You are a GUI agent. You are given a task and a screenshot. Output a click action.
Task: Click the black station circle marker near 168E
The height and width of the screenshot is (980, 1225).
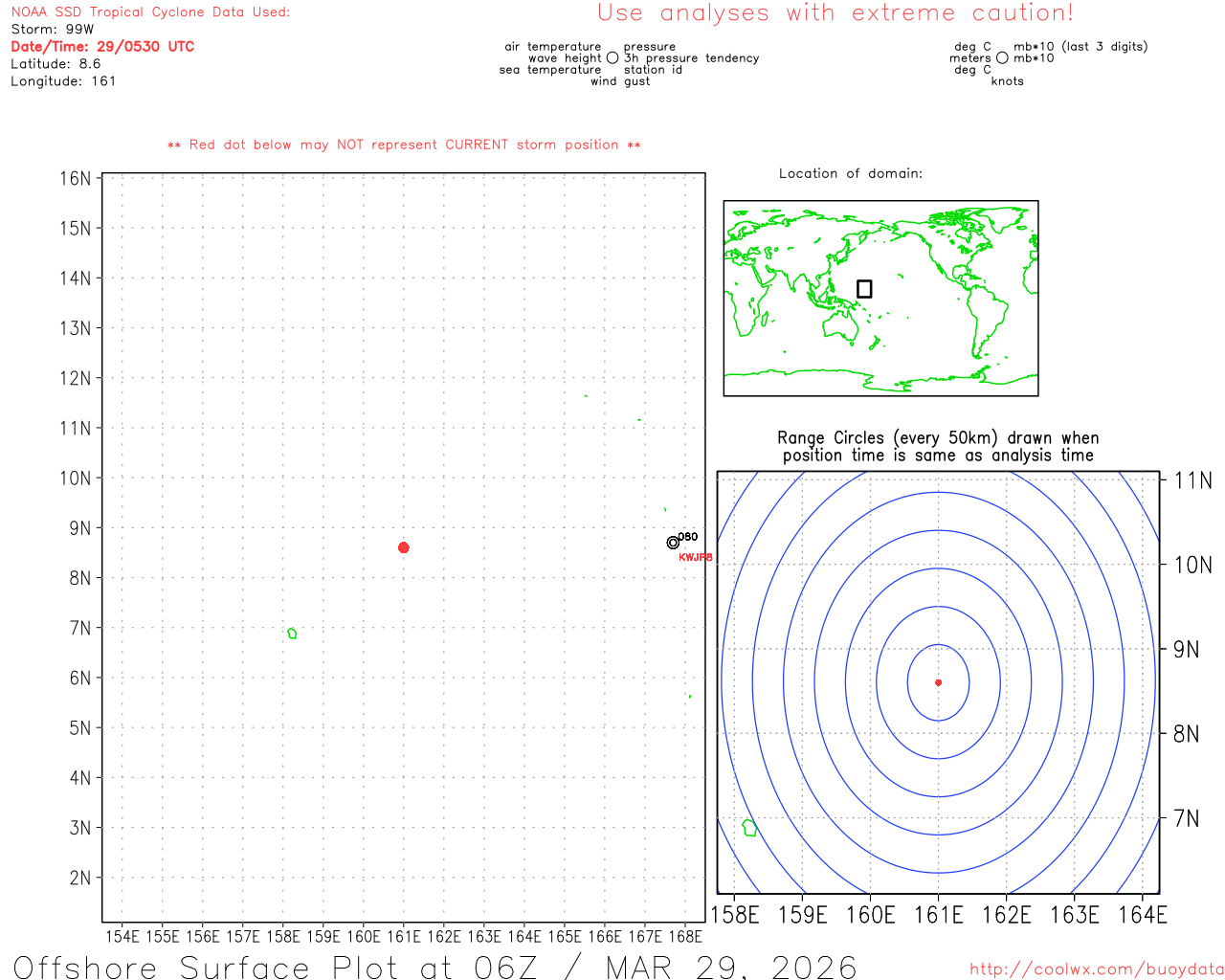point(673,543)
